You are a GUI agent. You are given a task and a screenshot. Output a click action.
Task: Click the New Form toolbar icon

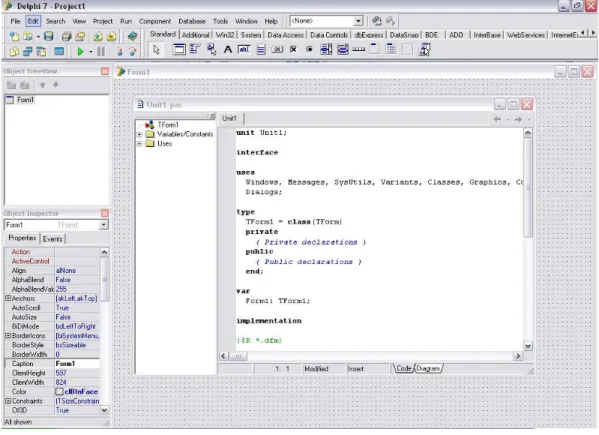(59, 51)
